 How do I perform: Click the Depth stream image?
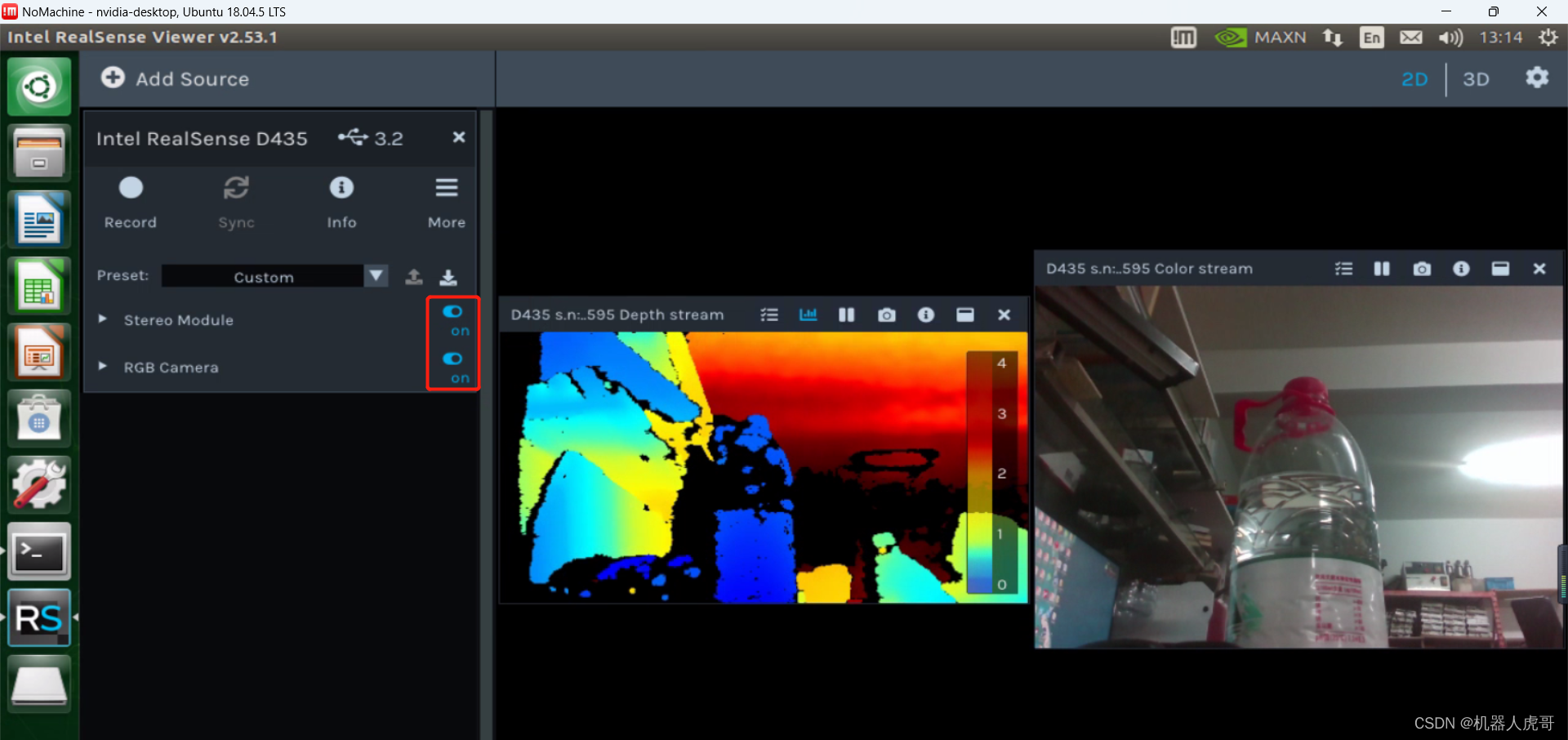pos(764,467)
